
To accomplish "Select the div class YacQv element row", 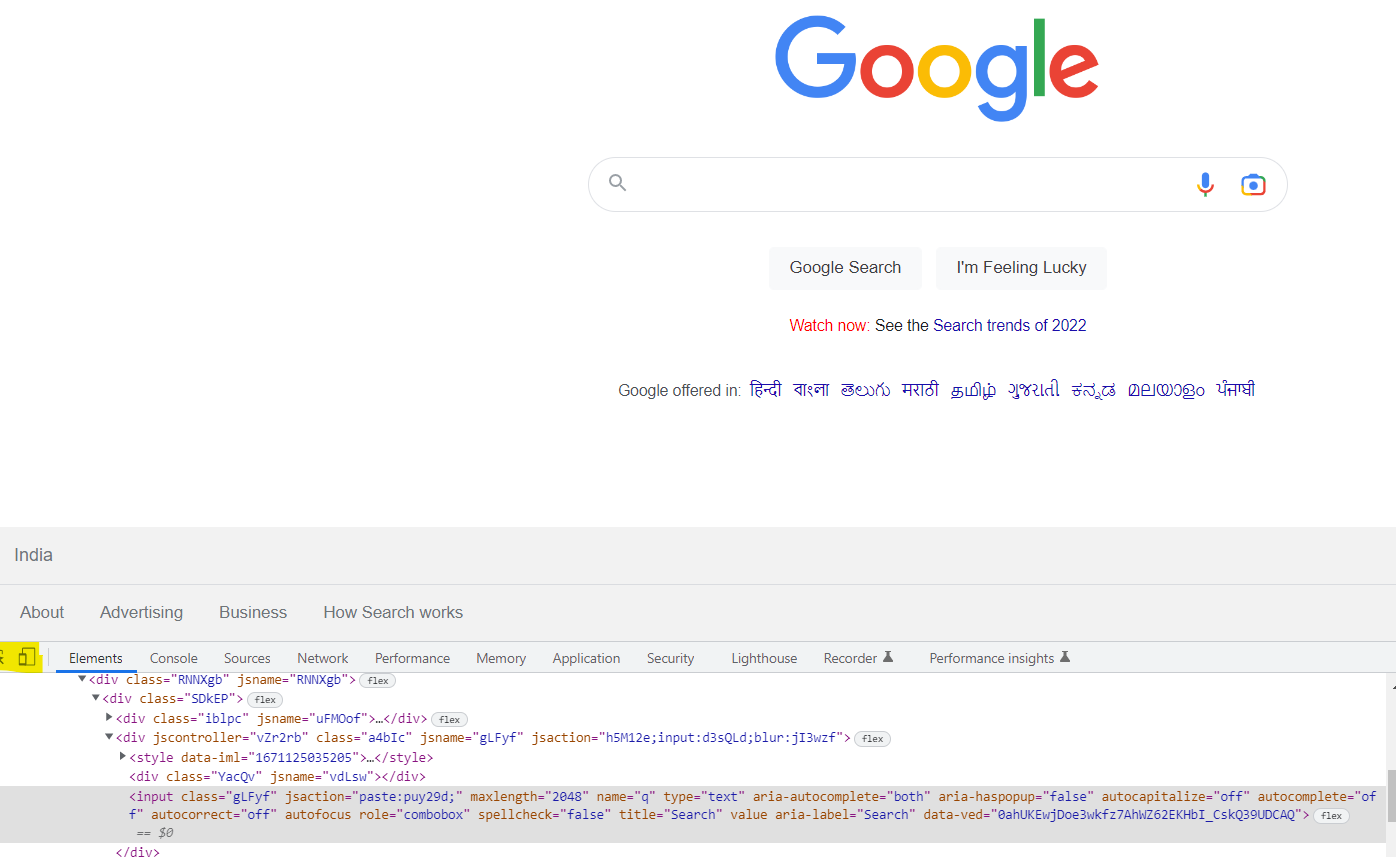I will tap(277, 776).
